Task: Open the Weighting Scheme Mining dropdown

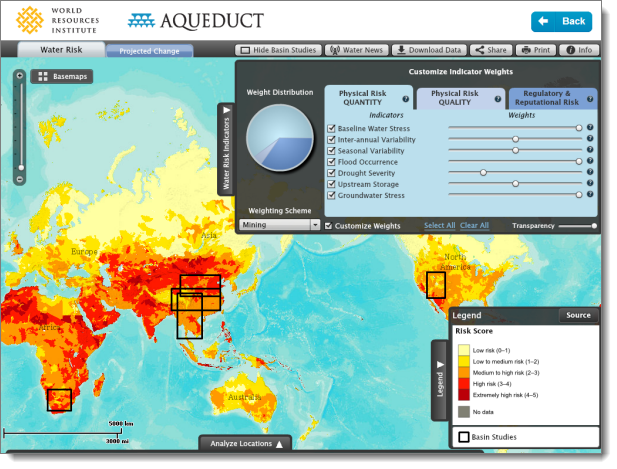Action: pos(279,225)
